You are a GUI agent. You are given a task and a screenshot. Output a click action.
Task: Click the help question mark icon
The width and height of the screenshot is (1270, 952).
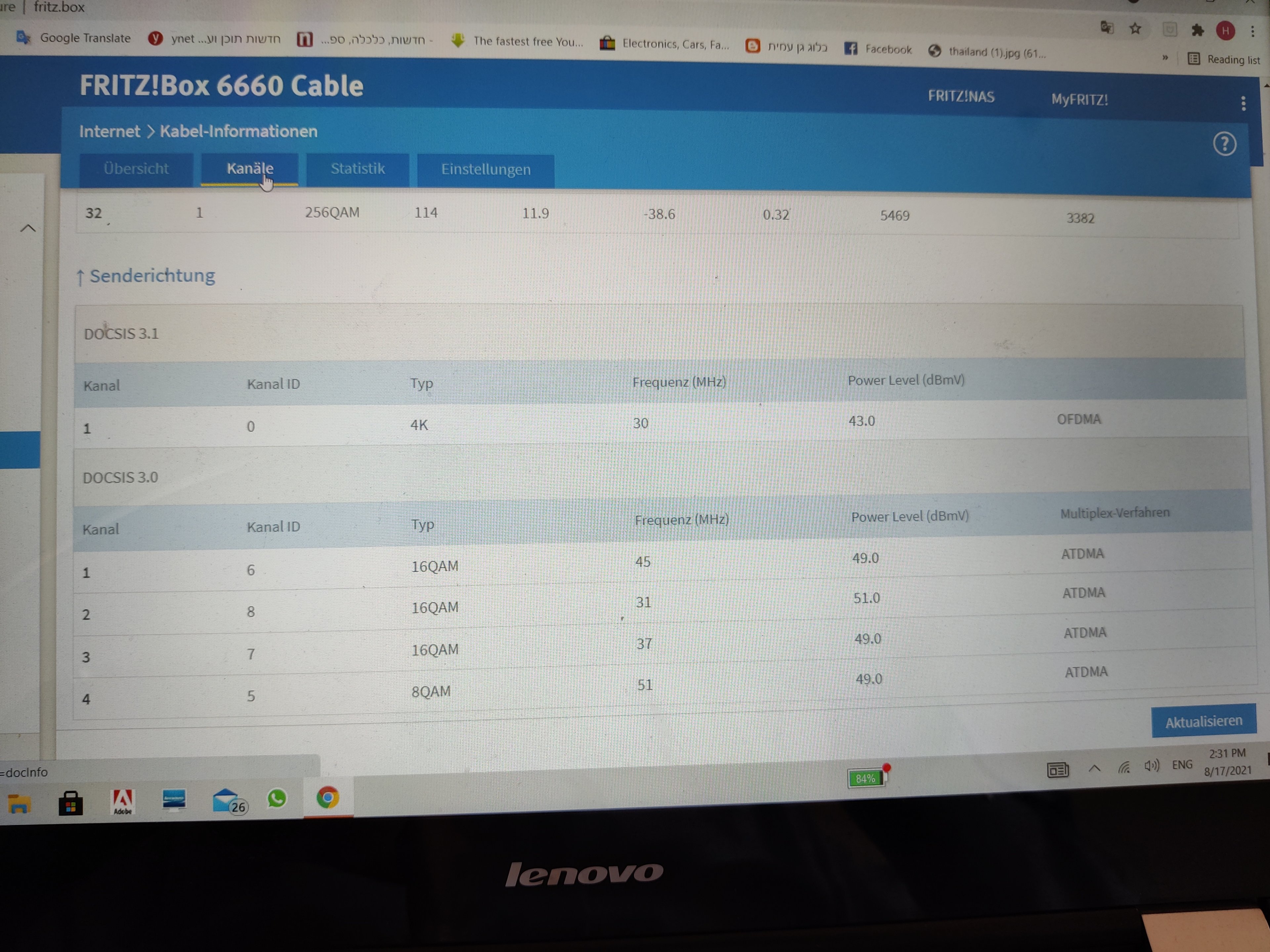(1224, 144)
